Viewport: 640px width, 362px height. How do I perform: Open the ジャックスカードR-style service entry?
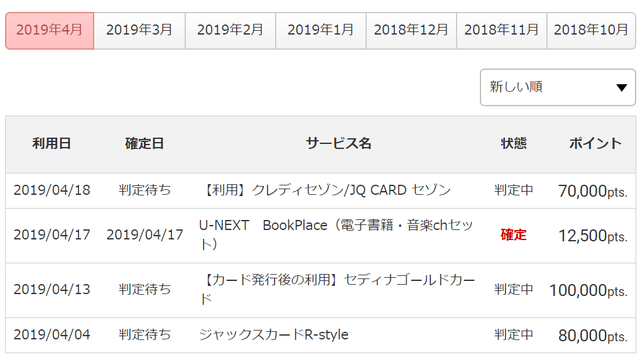tap(274, 335)
